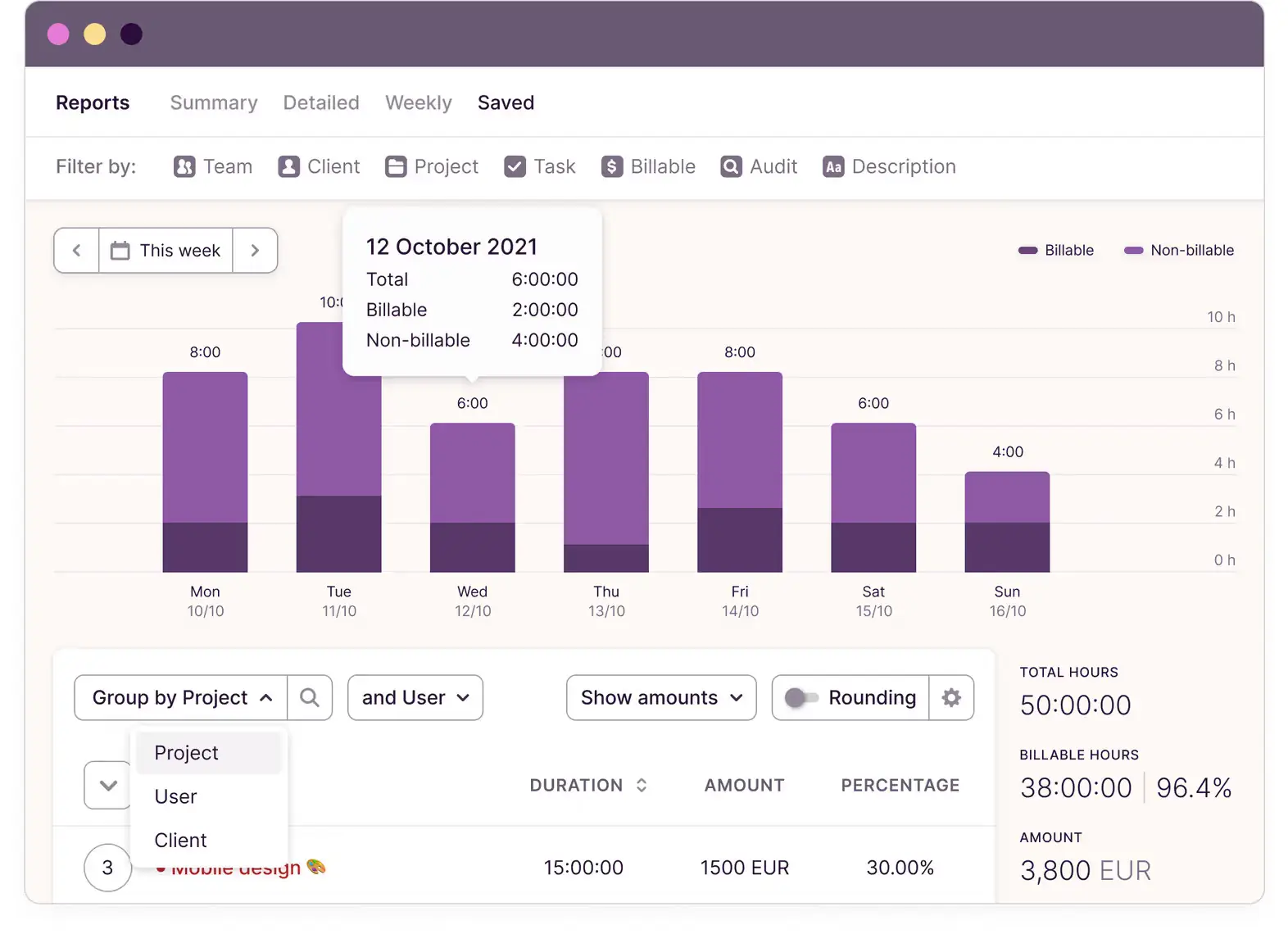Switch to the Summary tab
Screen dimensions: 1288x934
tap(214, 103)
